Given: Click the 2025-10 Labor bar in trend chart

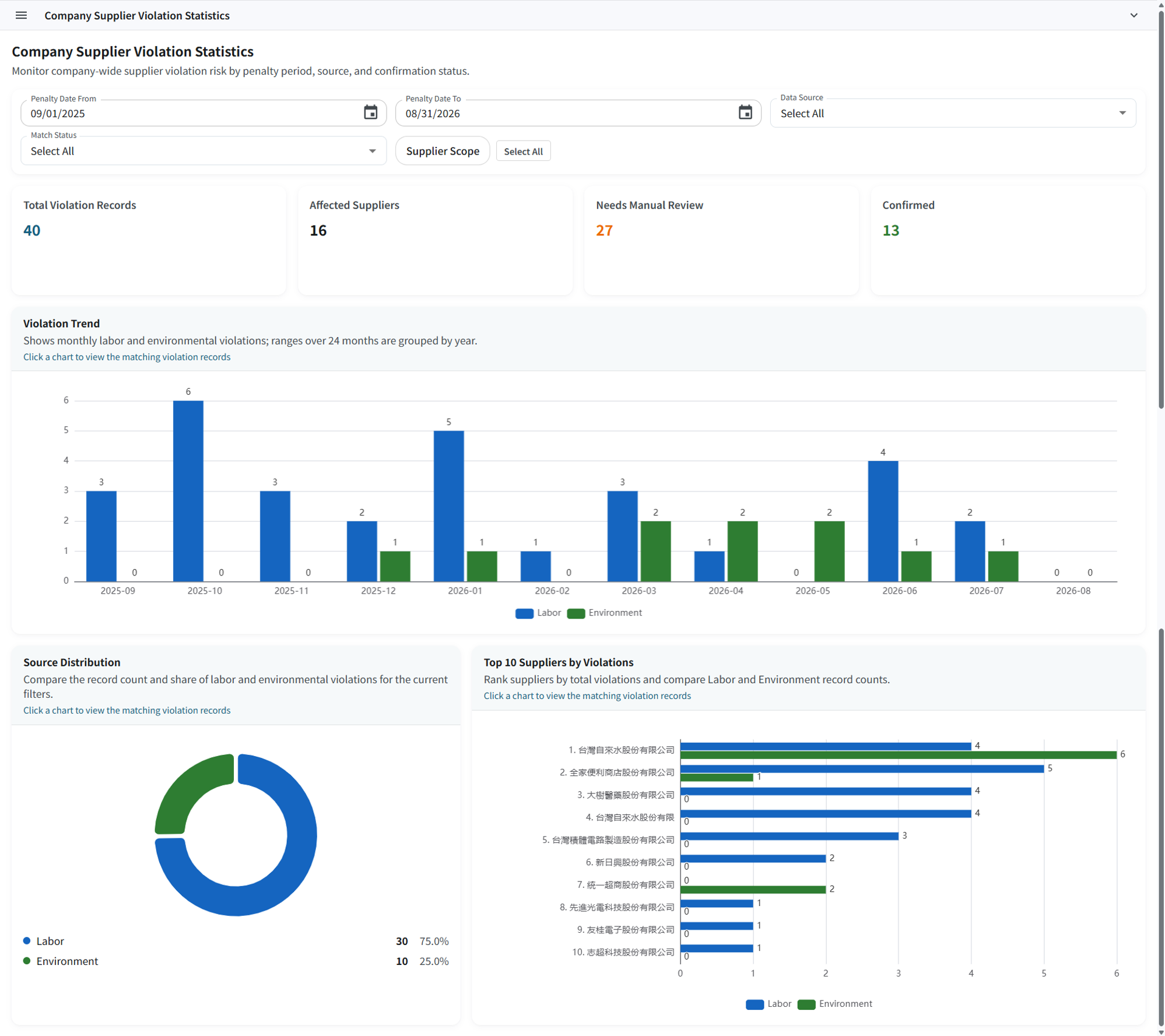Looking at the screenshot, I should [x=188, y=491].
